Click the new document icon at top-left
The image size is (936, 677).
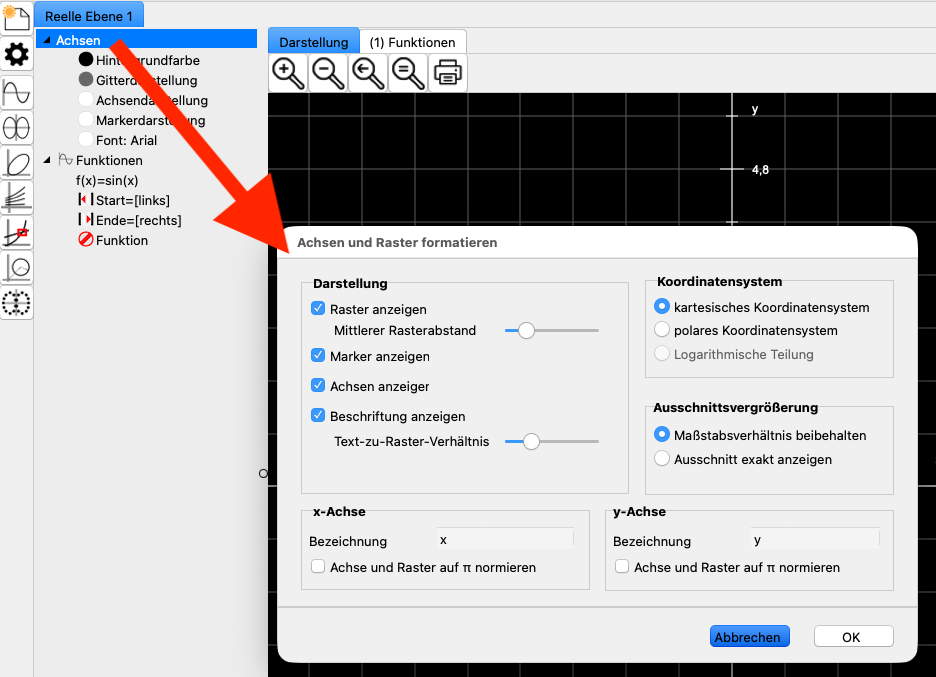pyautogui.click(x=17, y=17)
